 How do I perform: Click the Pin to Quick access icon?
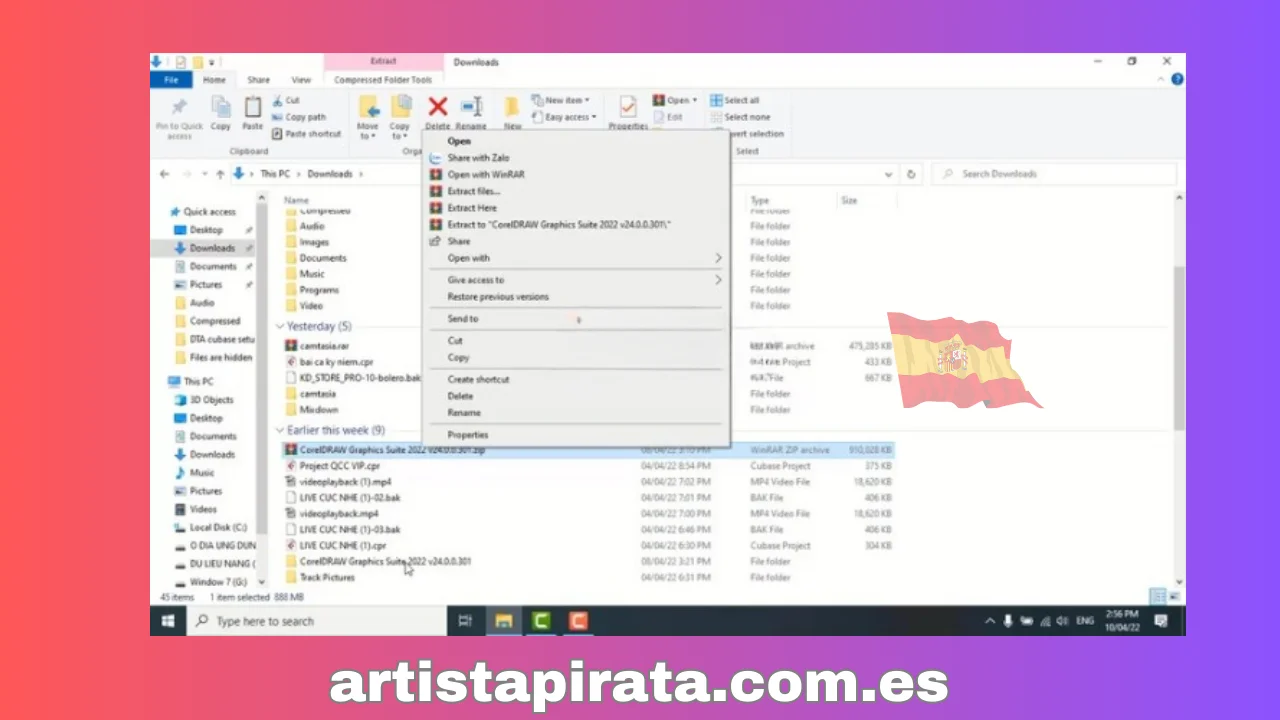pos(179,107)
